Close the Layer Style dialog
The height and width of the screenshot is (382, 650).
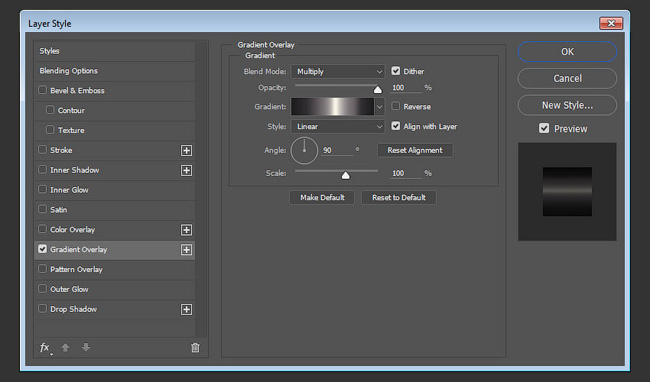tap(611, 23)
